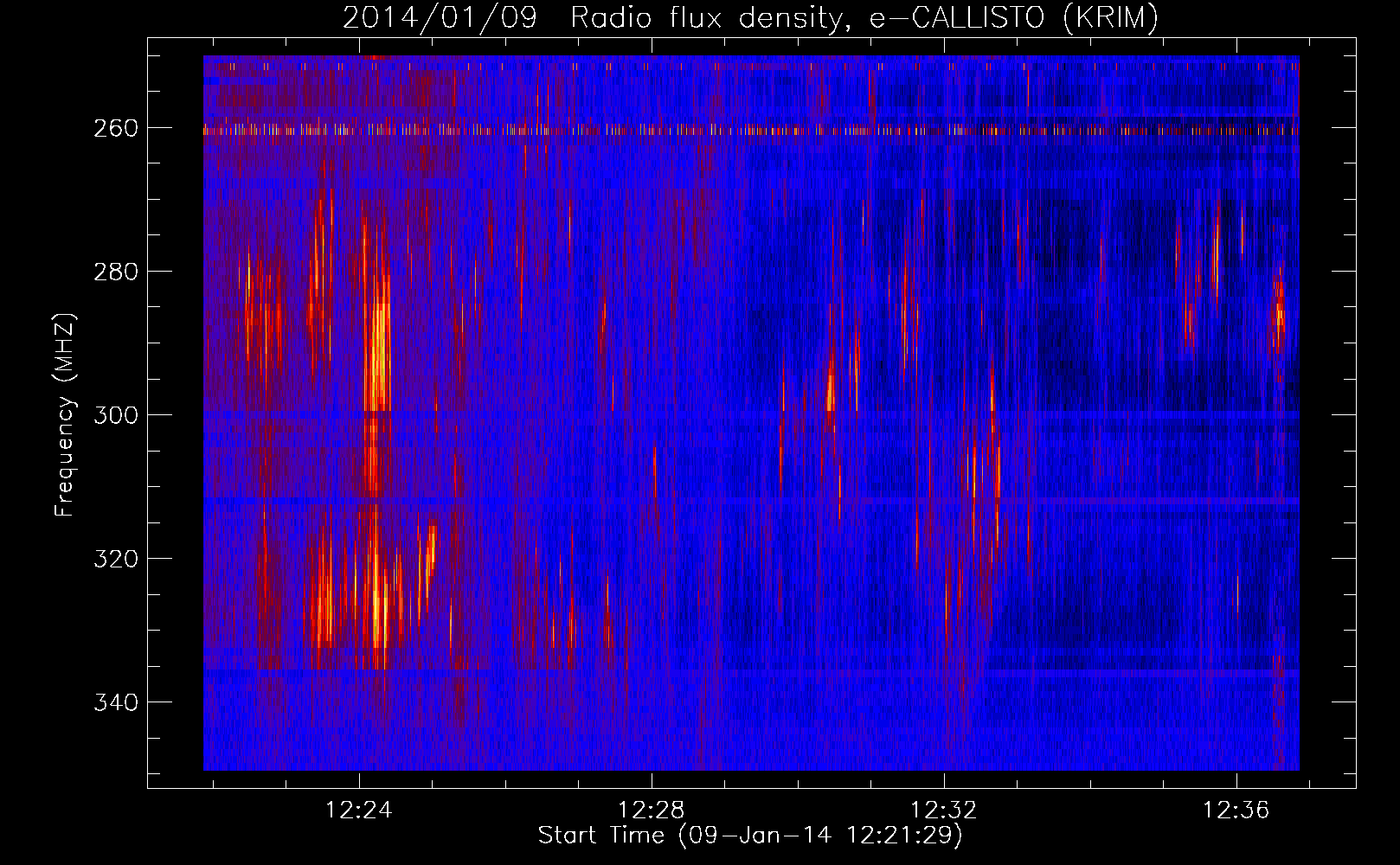Viewport: 1400px width, 865px height.
Task: Click the 12:36 time tick label
Action: pos(1236,810)
